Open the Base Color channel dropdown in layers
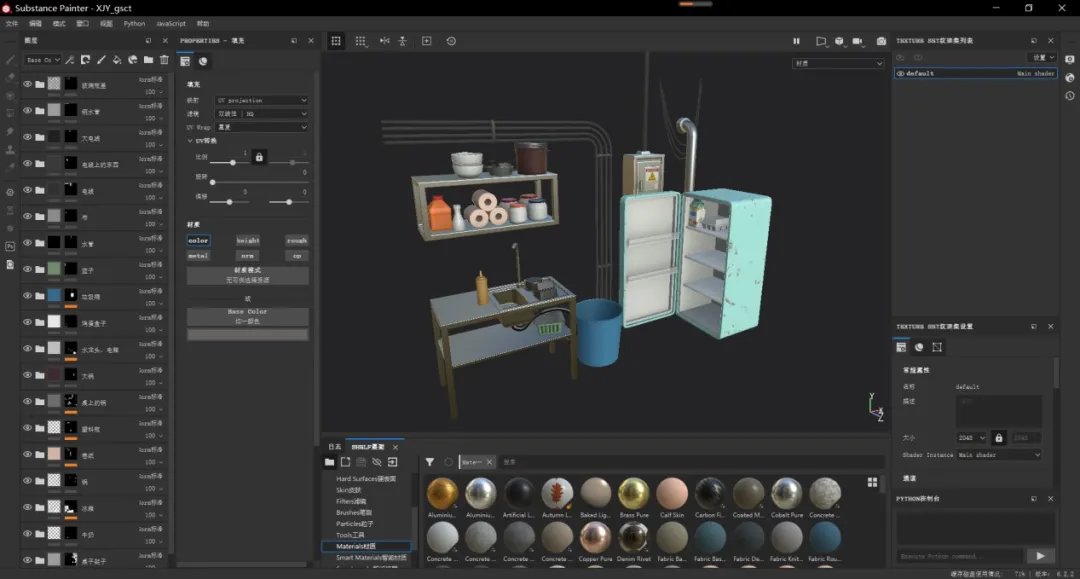 [43, 60]
